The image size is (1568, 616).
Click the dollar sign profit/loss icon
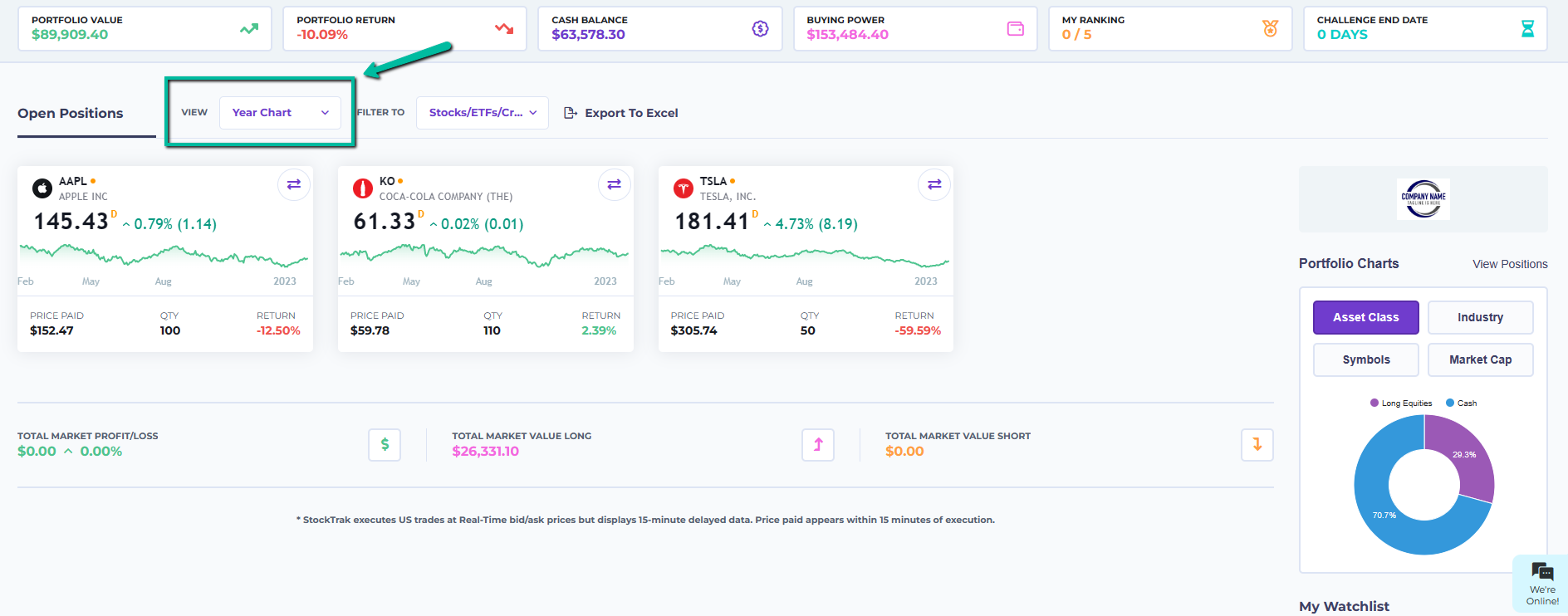point(385,444)
